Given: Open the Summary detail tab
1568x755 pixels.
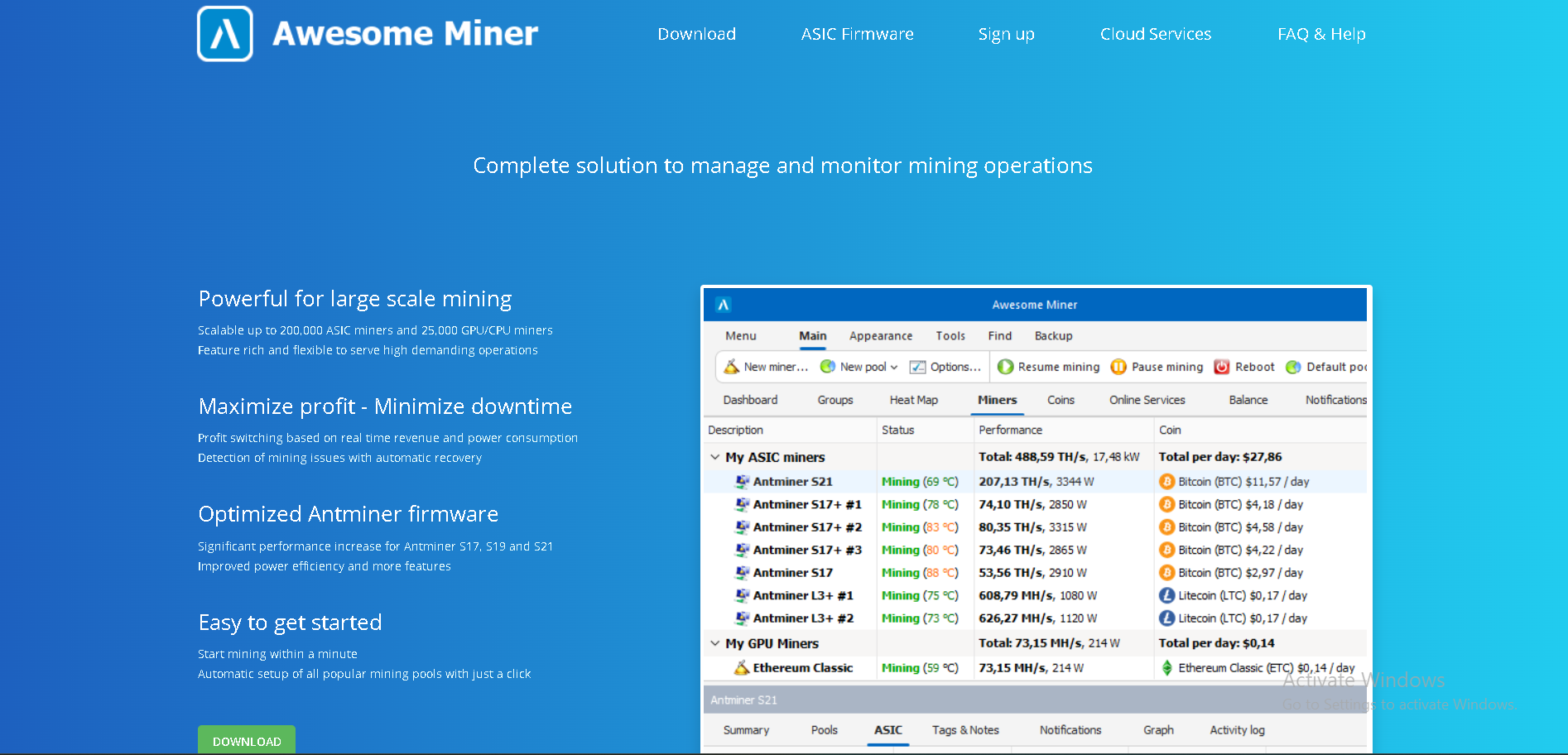Looking at the screenshot, I should [x=746, y=730].
